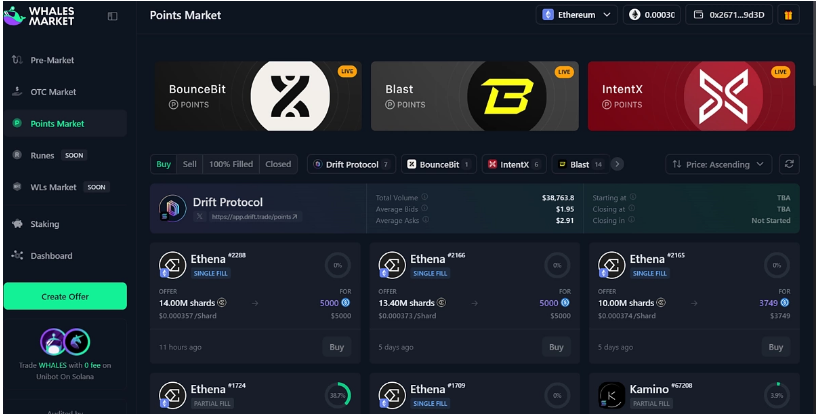The height and width of the screenshot is (415, 817).
Task: Click the Whales Market logo
Action: pos(39,16)
